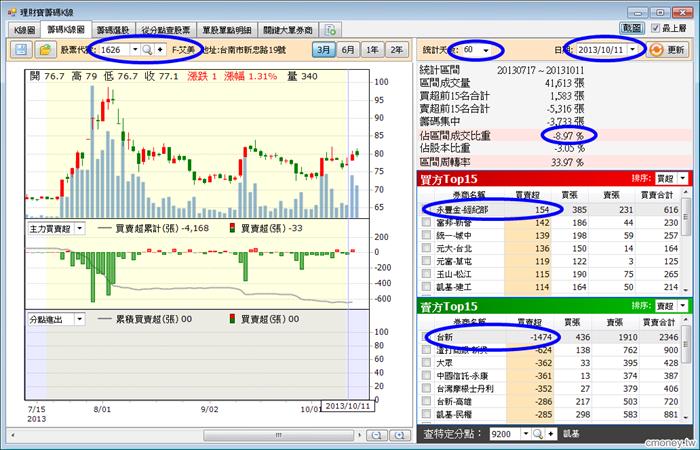Click the seller list scrollbar down arrow
Viewport: 700px width, 450px height.
(686, 417)
